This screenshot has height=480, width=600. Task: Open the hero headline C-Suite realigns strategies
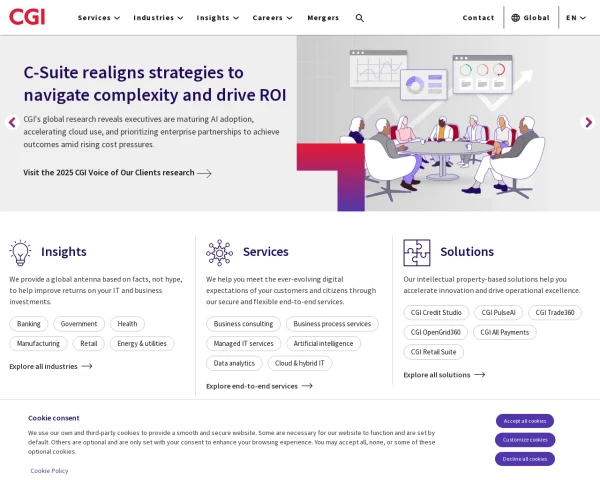(155, 83)
